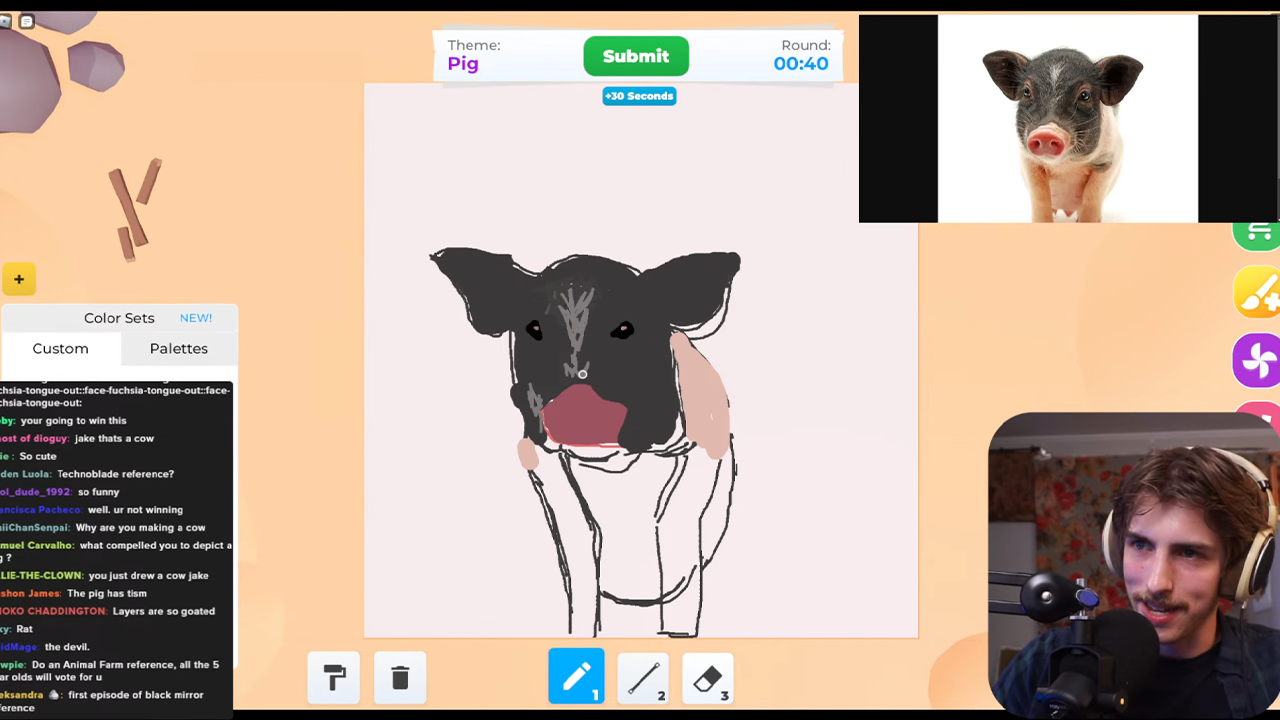Select the Line tool
The width and height of the screenshot is (1280, 720).
pyautogui.click(x=642, y=677)
